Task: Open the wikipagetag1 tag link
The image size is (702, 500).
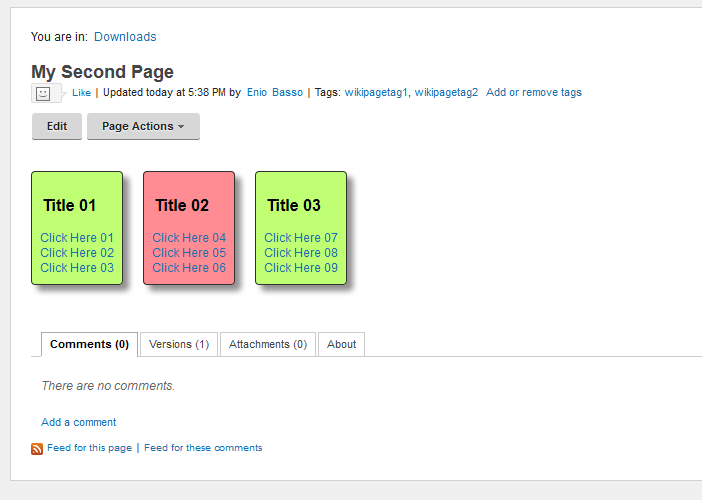Action: pos(376,92)
